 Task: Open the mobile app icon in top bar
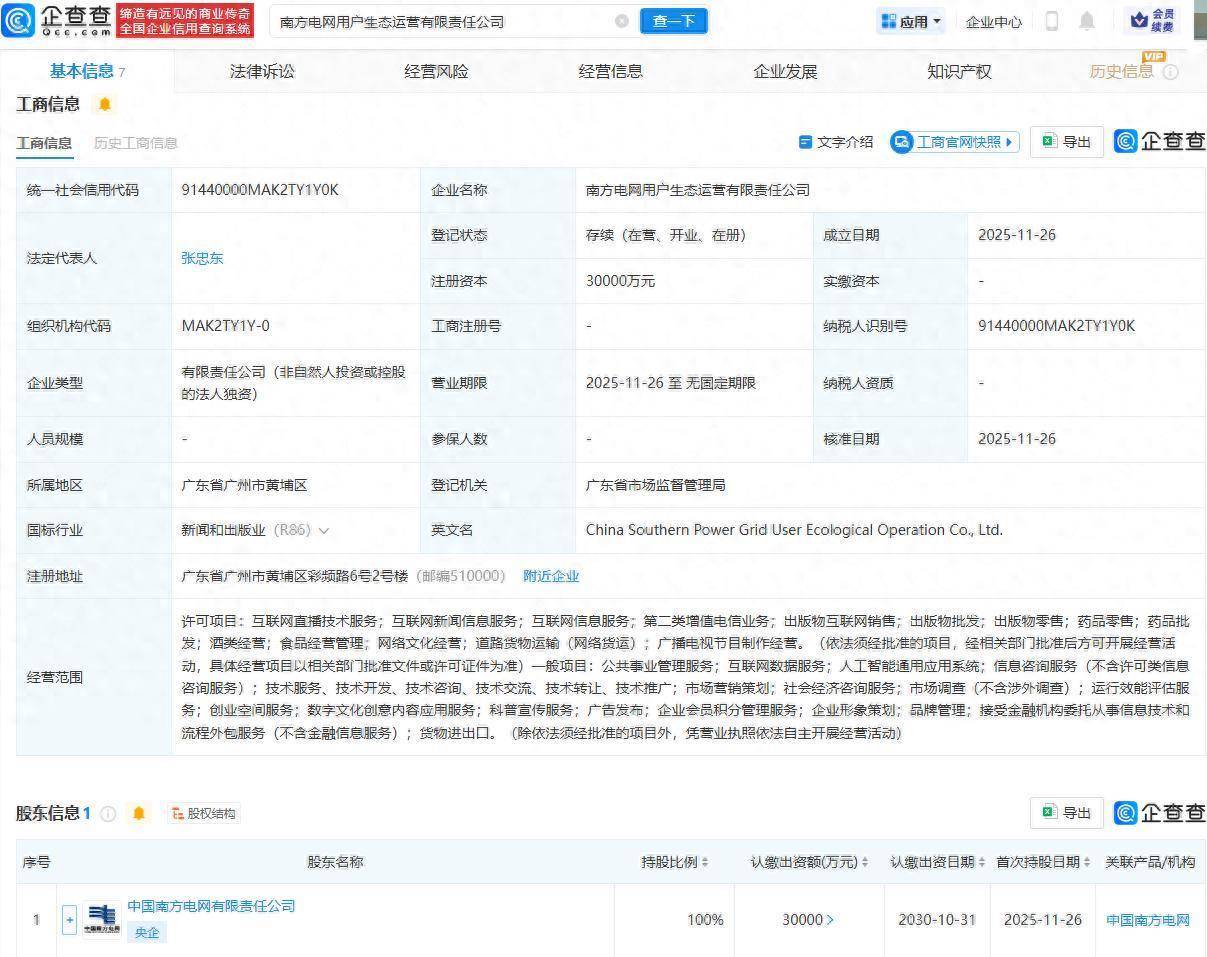pos(1052,20)
